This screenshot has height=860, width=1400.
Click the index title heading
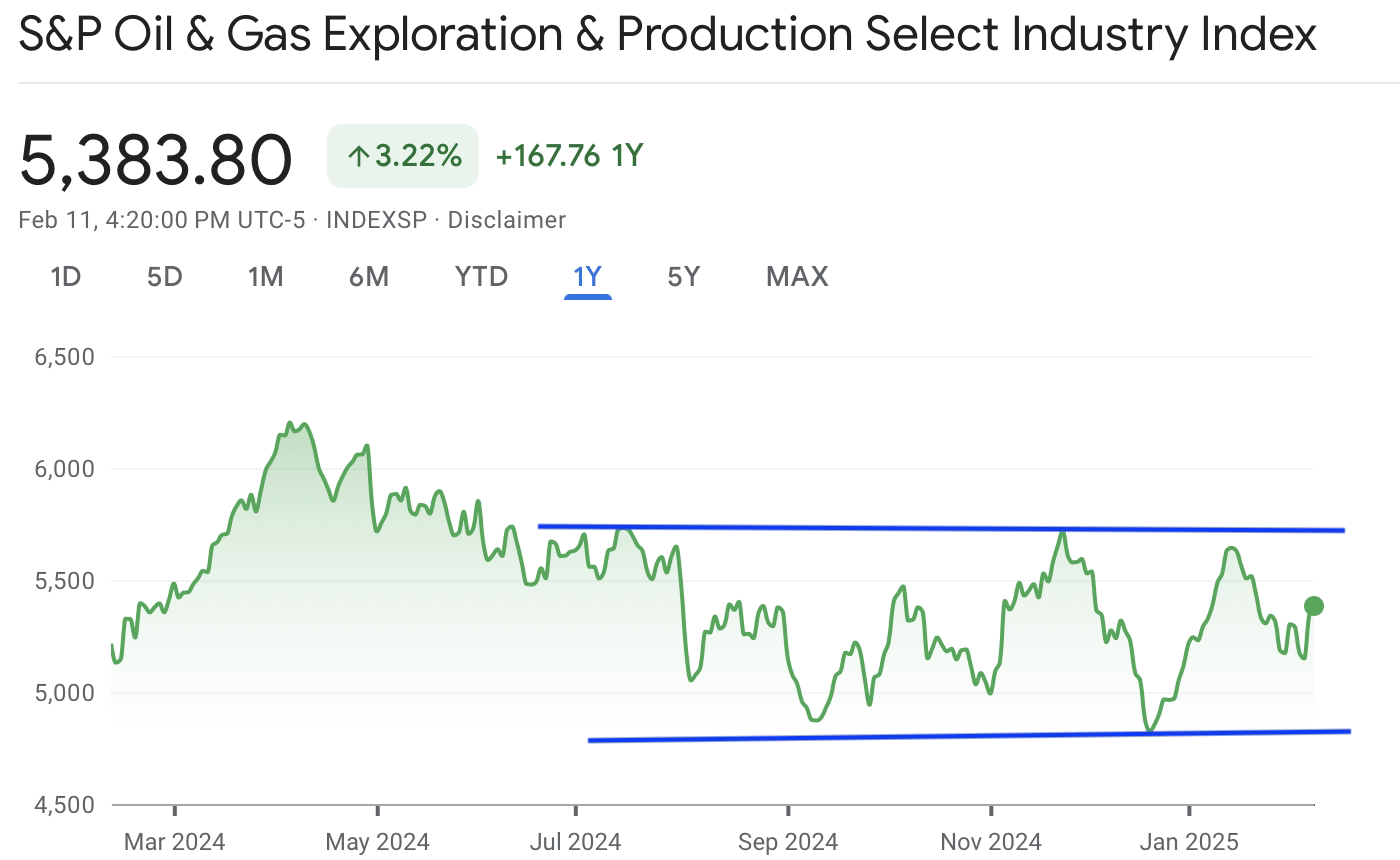pyautogui.click(x=668, y=35)
